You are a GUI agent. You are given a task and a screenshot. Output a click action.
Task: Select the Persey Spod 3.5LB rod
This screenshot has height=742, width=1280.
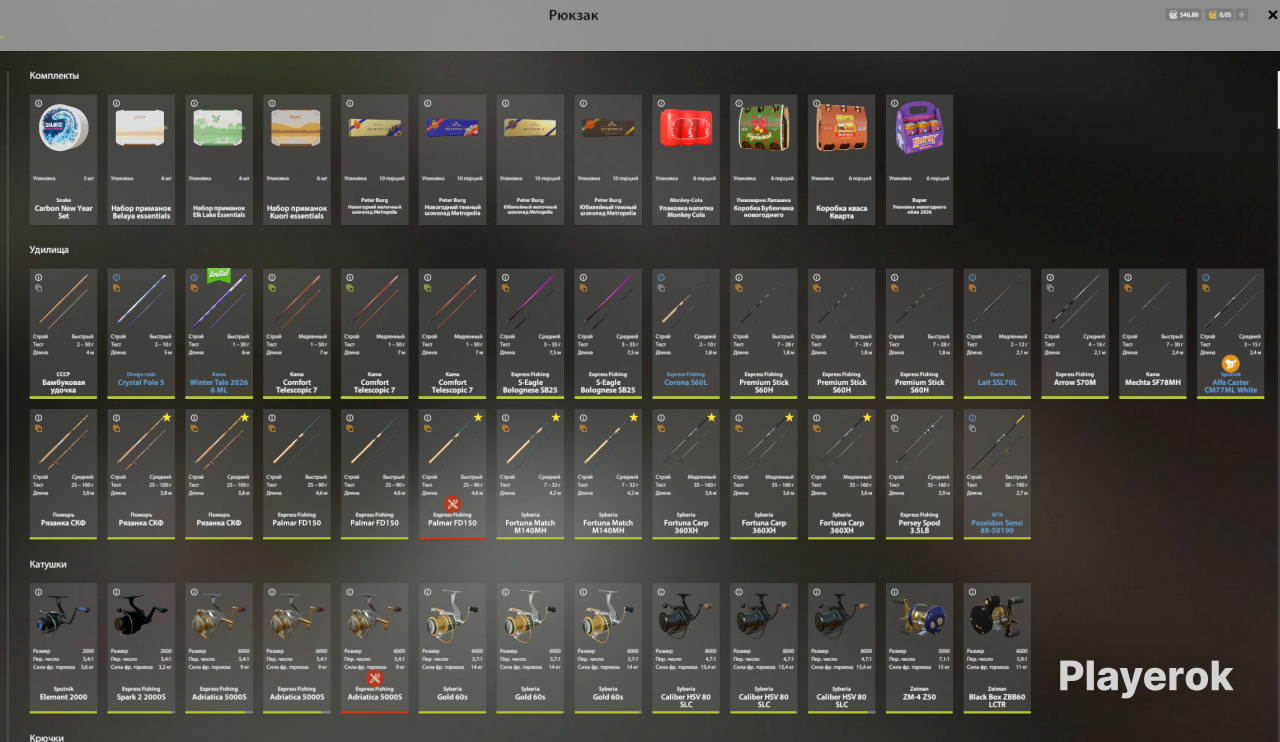coord(919,474)
